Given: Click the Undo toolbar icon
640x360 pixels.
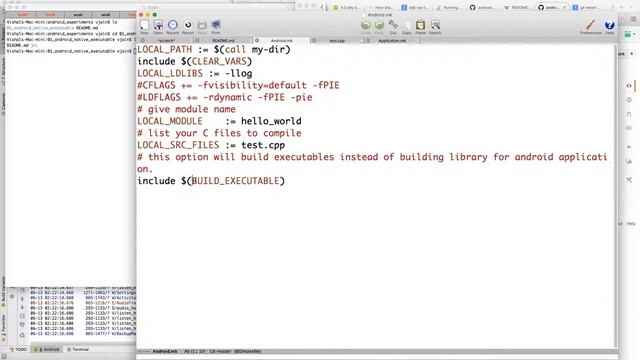Looking at the screenshot, I should pyautogui.click(x=366, y=27).
